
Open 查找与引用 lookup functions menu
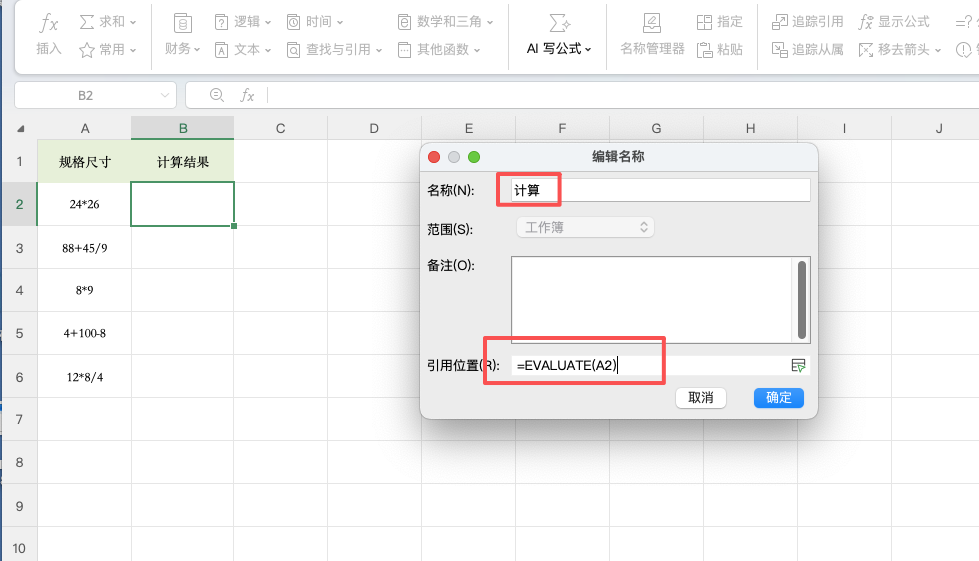(x=334, y=49)
